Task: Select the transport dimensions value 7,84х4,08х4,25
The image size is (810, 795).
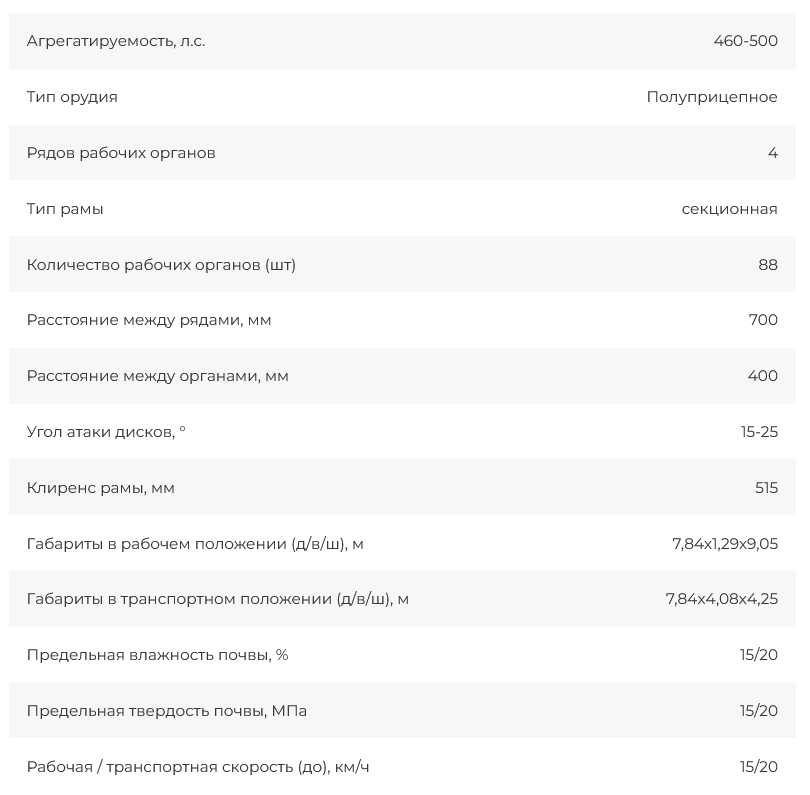Action: click(x=721, y=599)
